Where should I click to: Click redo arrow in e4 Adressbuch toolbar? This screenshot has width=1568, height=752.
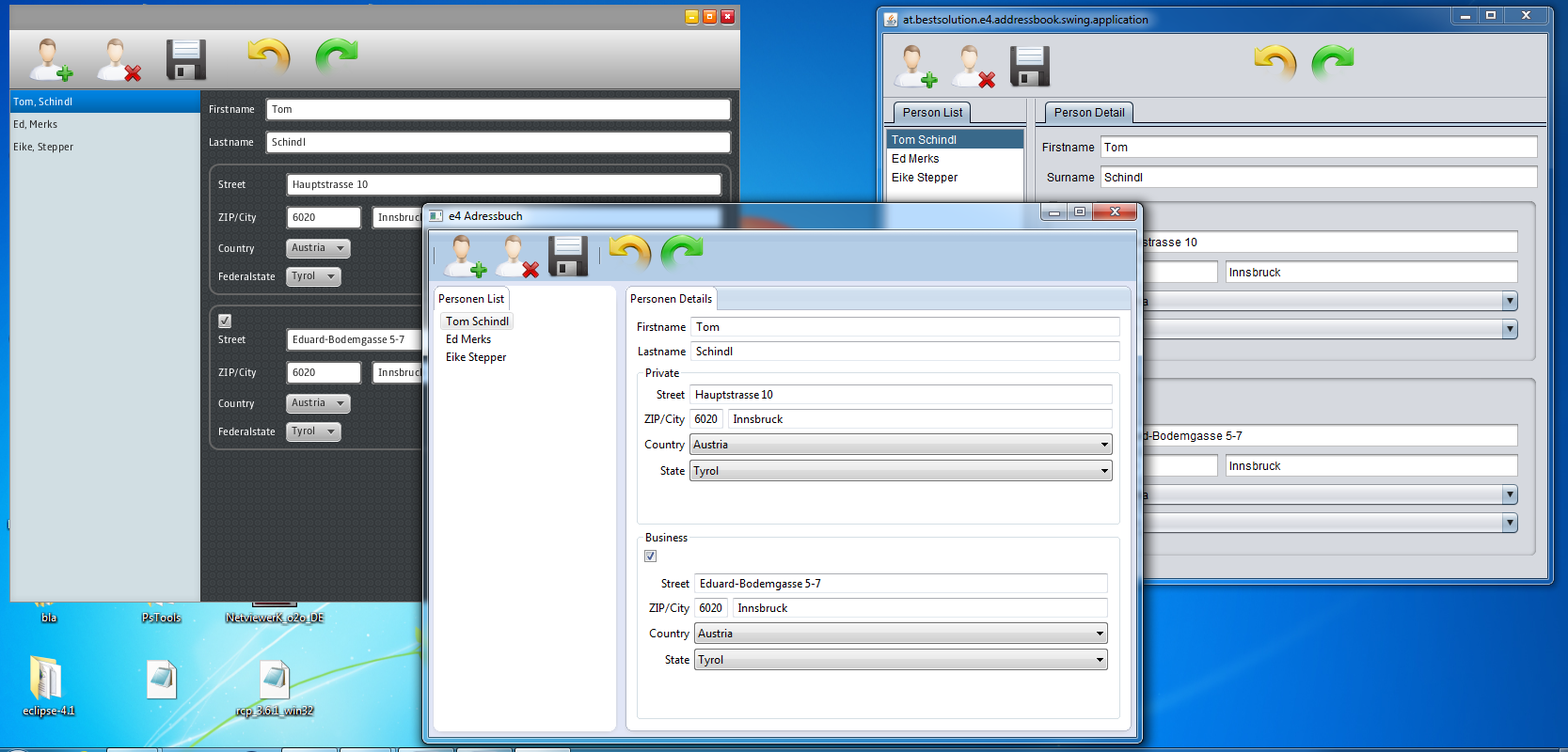coord(682,254)
